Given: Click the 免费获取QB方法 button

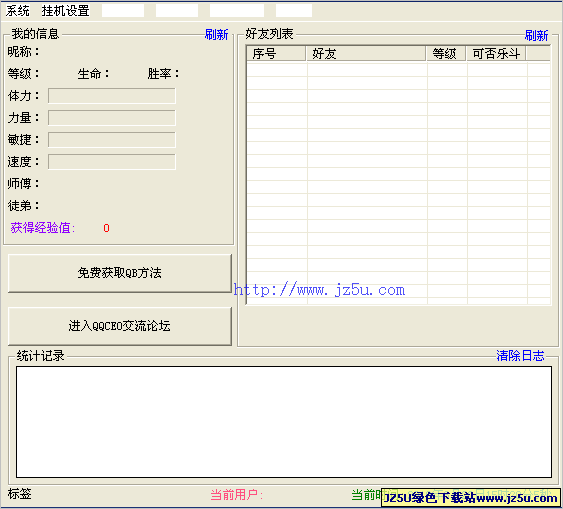Looking at the screenshot, I should click(120, 273).
